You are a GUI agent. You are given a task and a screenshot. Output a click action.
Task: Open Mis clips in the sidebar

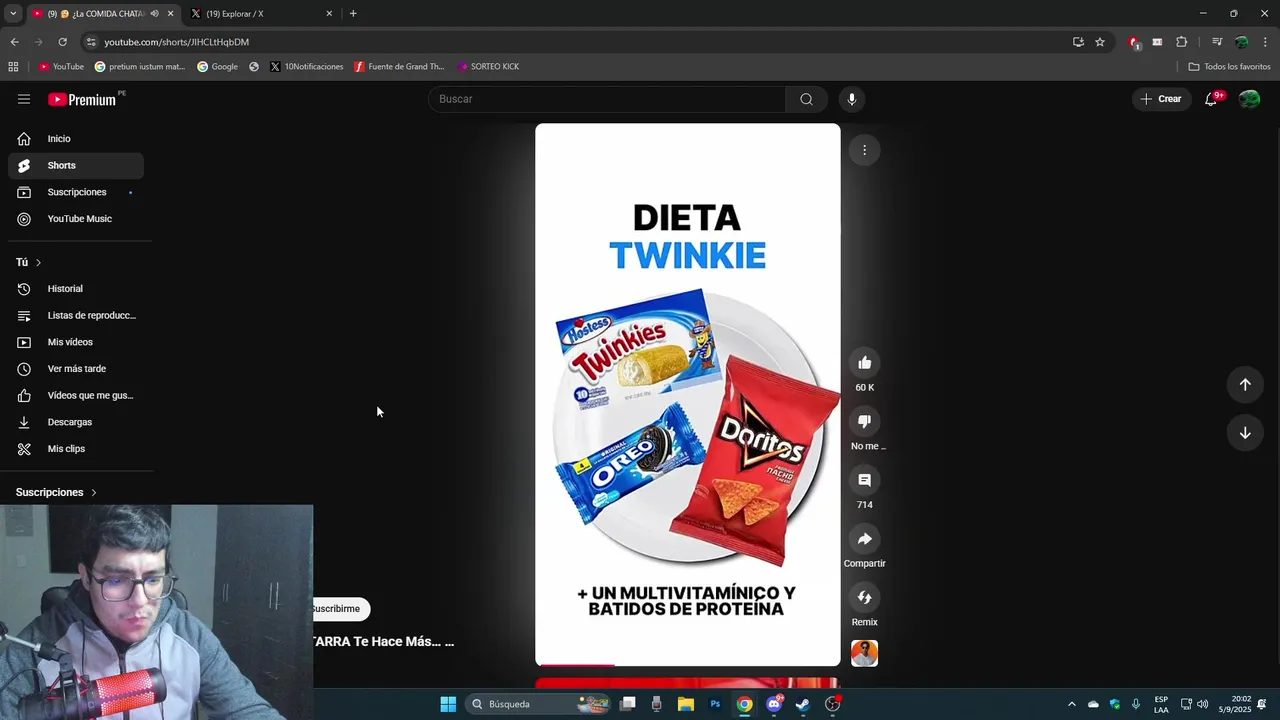pos(76,449)
